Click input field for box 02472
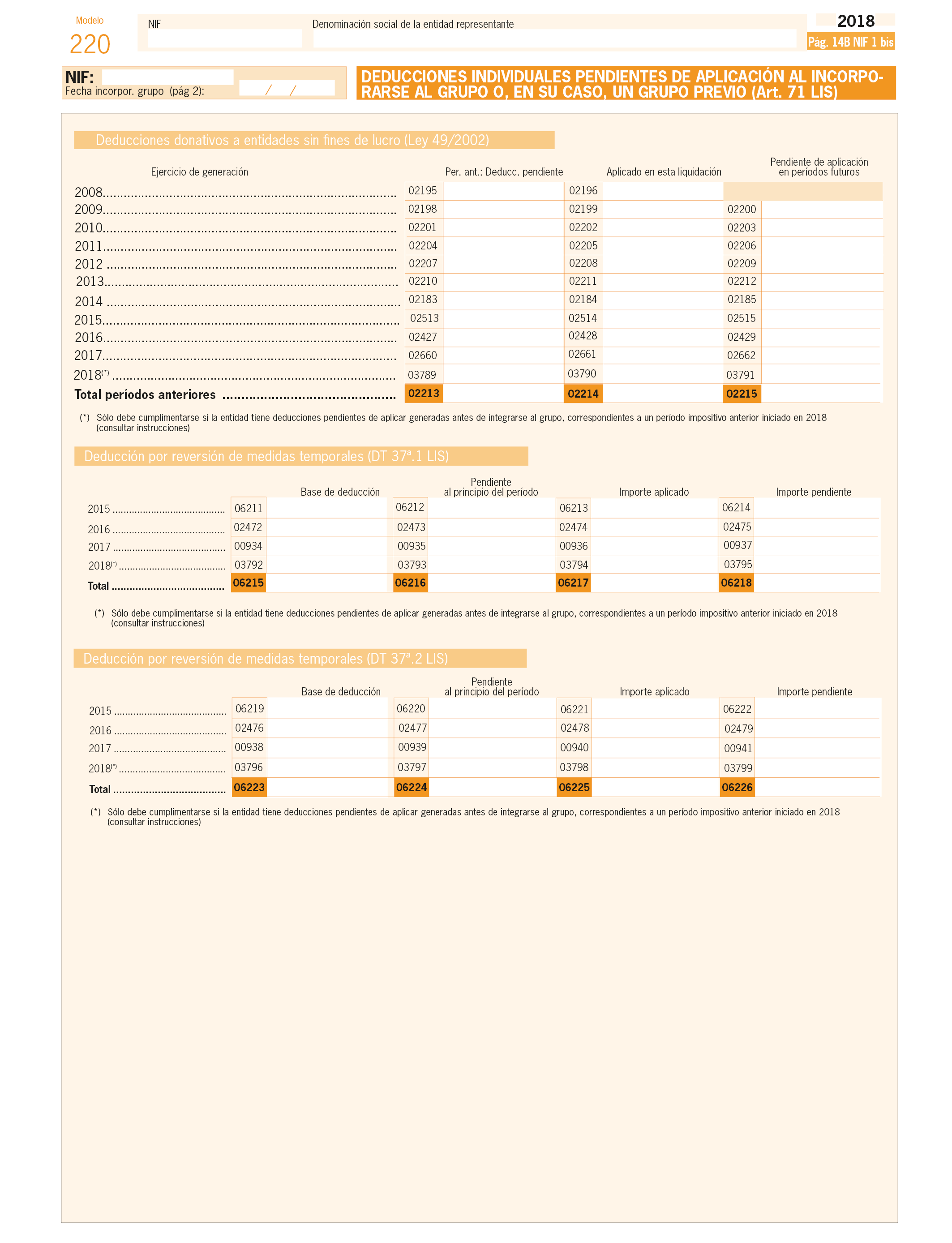The image size is (952, 1243). coord(326,527)
